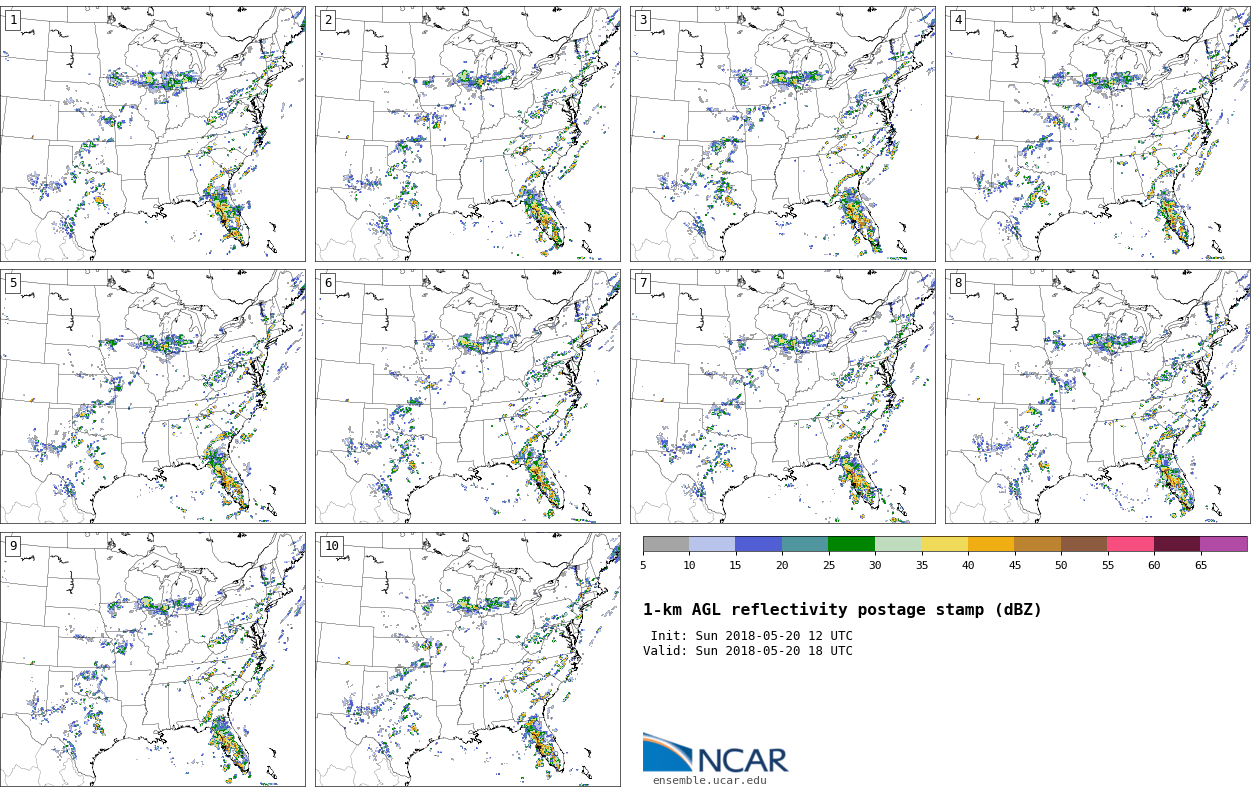
Task: Choose the member 3 postage stamp map
Action: (x=783, y=134)
